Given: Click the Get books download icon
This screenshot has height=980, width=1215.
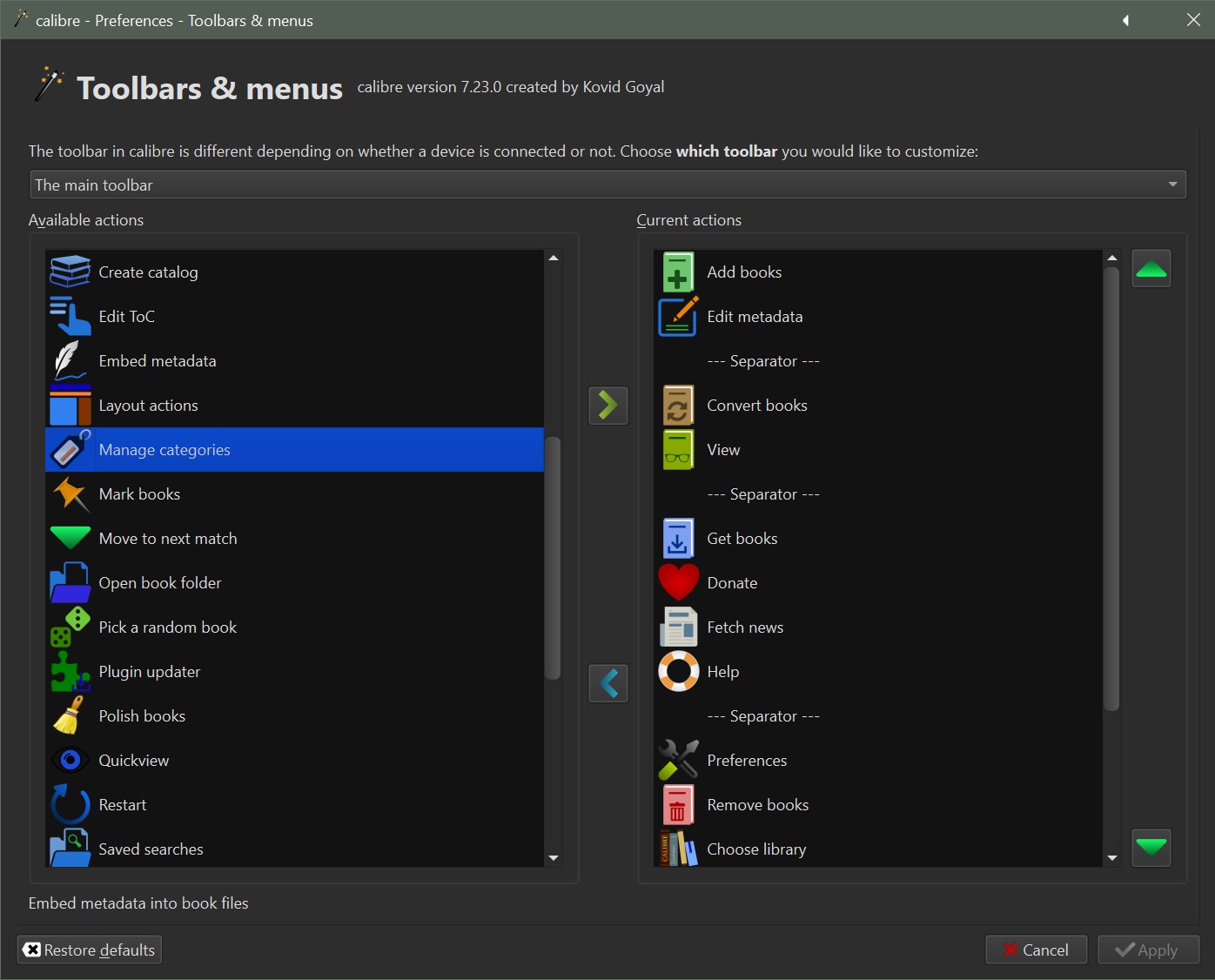Looking at the screenshot, I should click(678, 539).
